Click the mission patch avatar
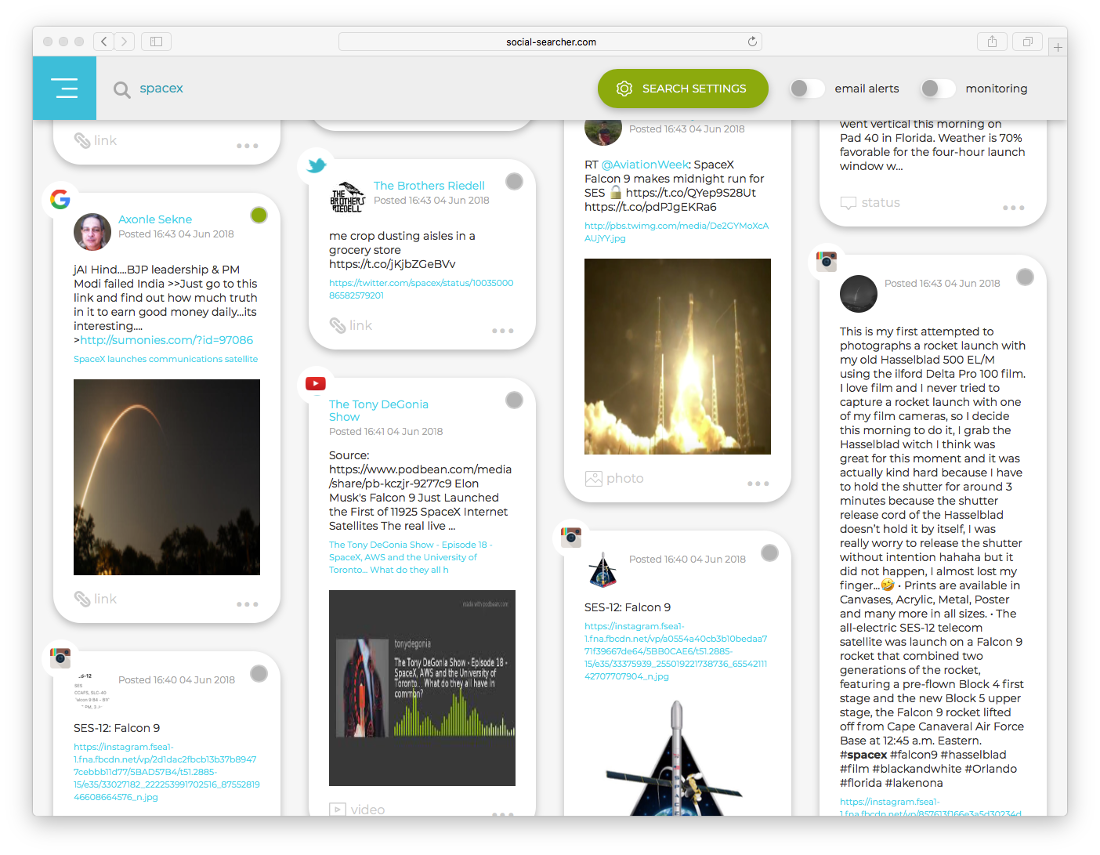Image resolution: width=1100 pixels, height=855 pixels. coord(603,569)
